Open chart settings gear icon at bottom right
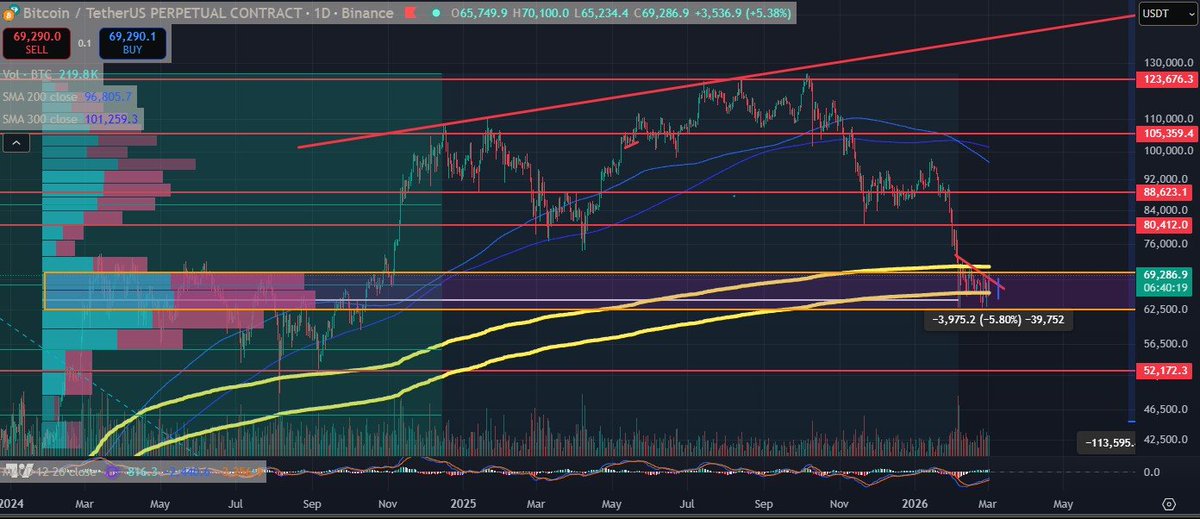This screenshot has width=1200, height=519. click(x=1168, y=503)
